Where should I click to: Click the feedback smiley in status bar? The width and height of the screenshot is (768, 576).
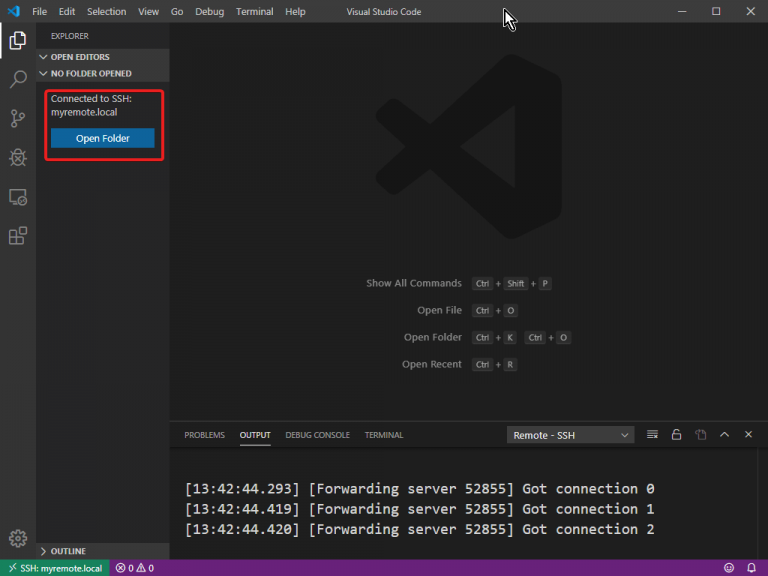point(729,568)
